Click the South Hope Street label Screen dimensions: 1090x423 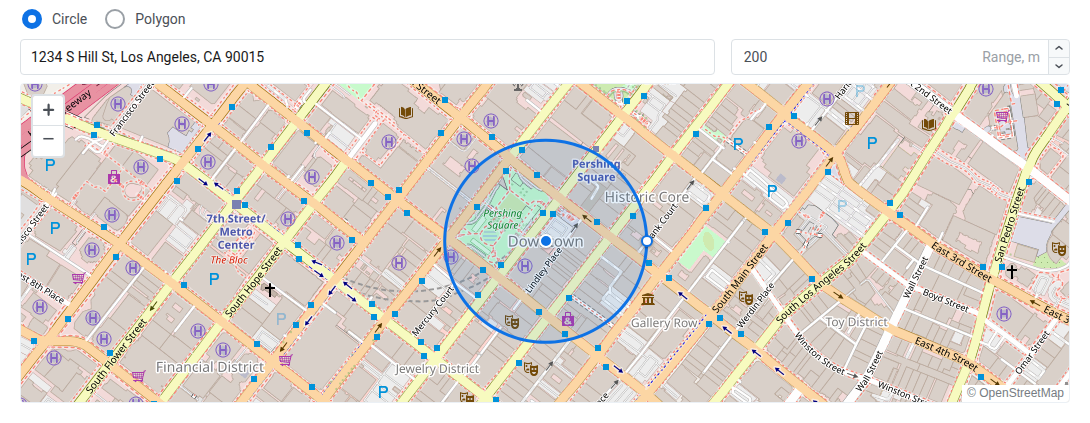252,282
